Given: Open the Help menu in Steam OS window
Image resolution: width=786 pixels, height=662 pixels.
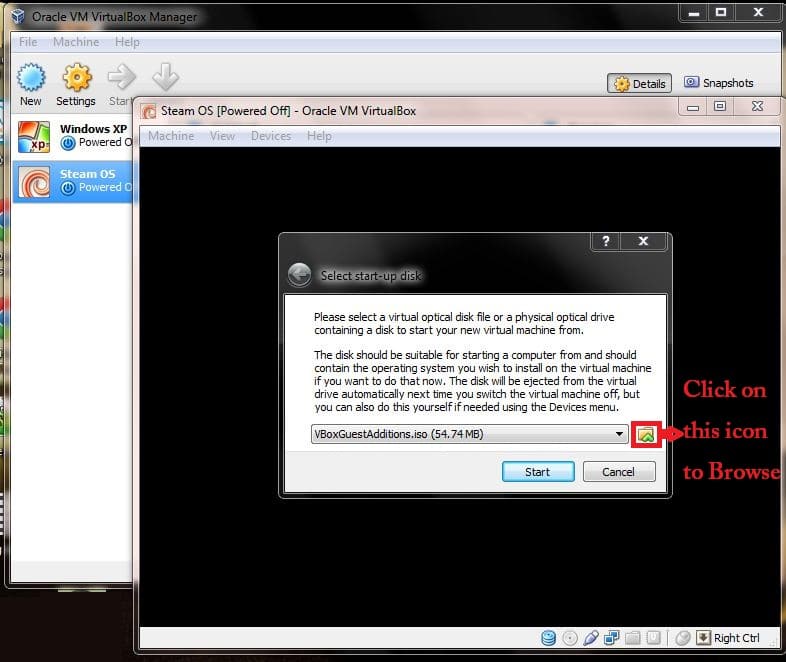Looking at the screenshot, I should [x=319, y=136].
